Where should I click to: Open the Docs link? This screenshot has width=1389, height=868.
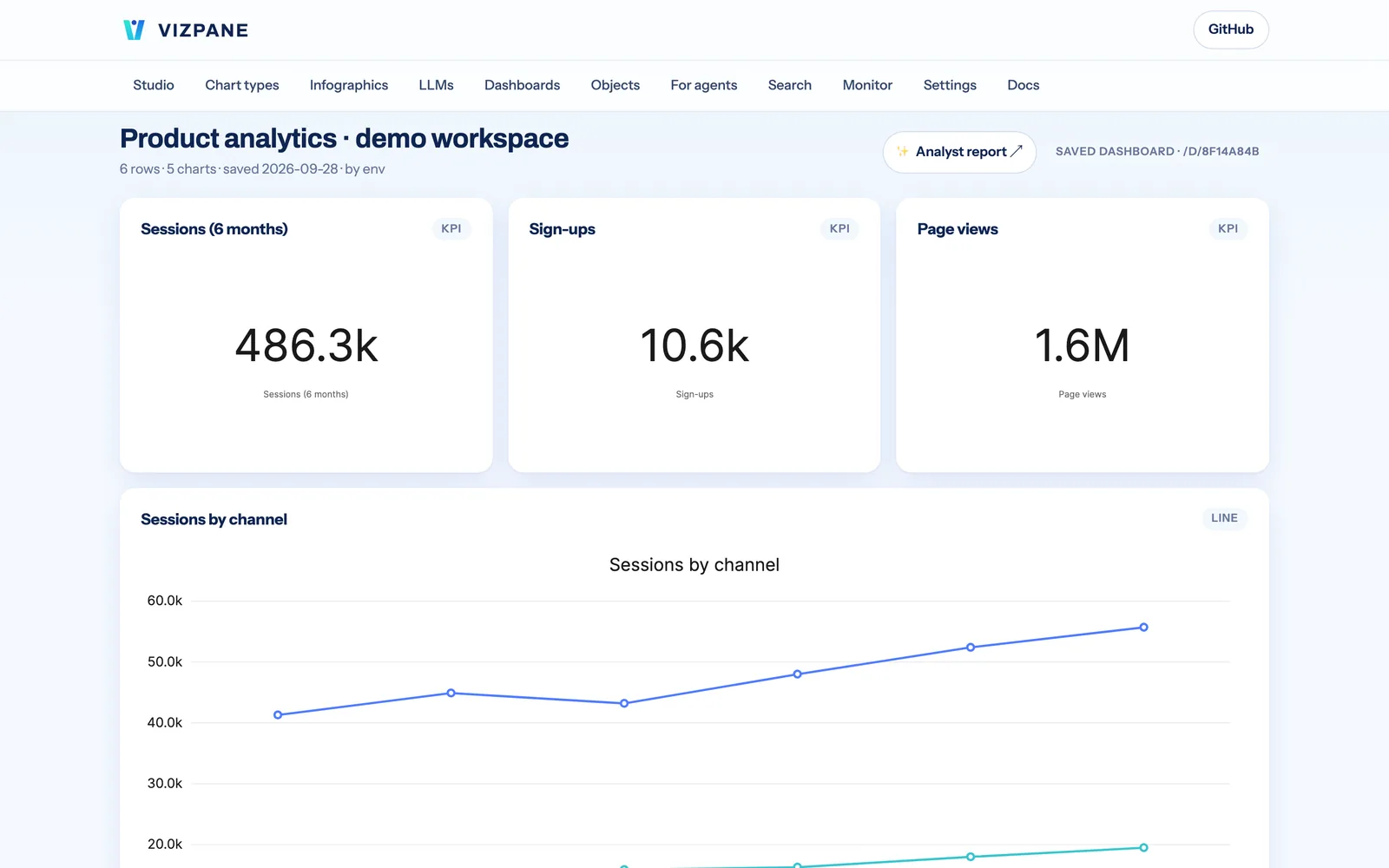coord(1024,85)
